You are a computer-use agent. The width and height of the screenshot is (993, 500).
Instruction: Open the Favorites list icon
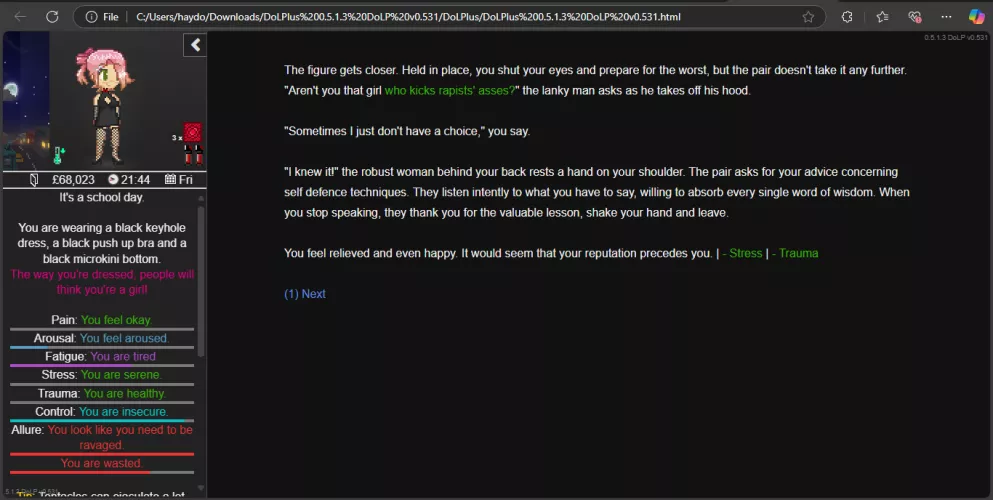[882, 17]
